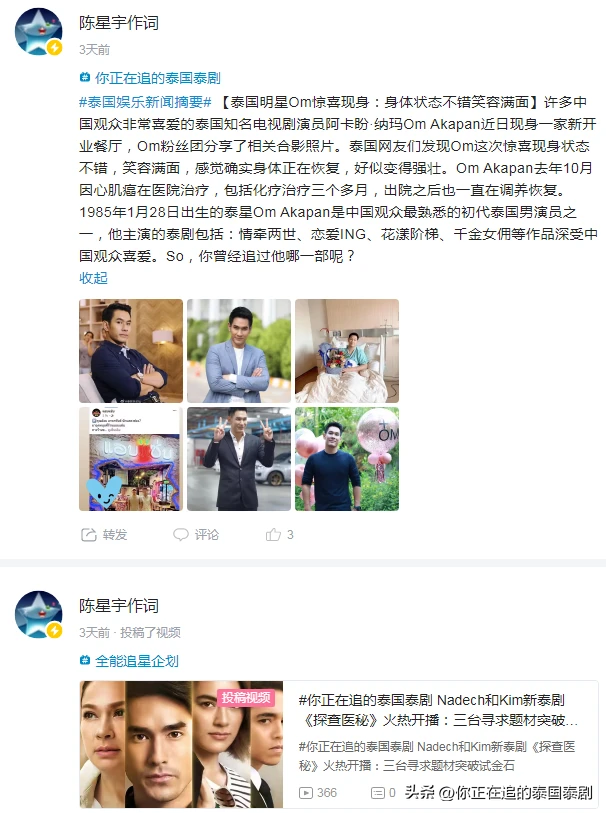This screenshot has width=606, height=813.
Task: Open photo of man in blue blazer
Action: click(239, 351)
